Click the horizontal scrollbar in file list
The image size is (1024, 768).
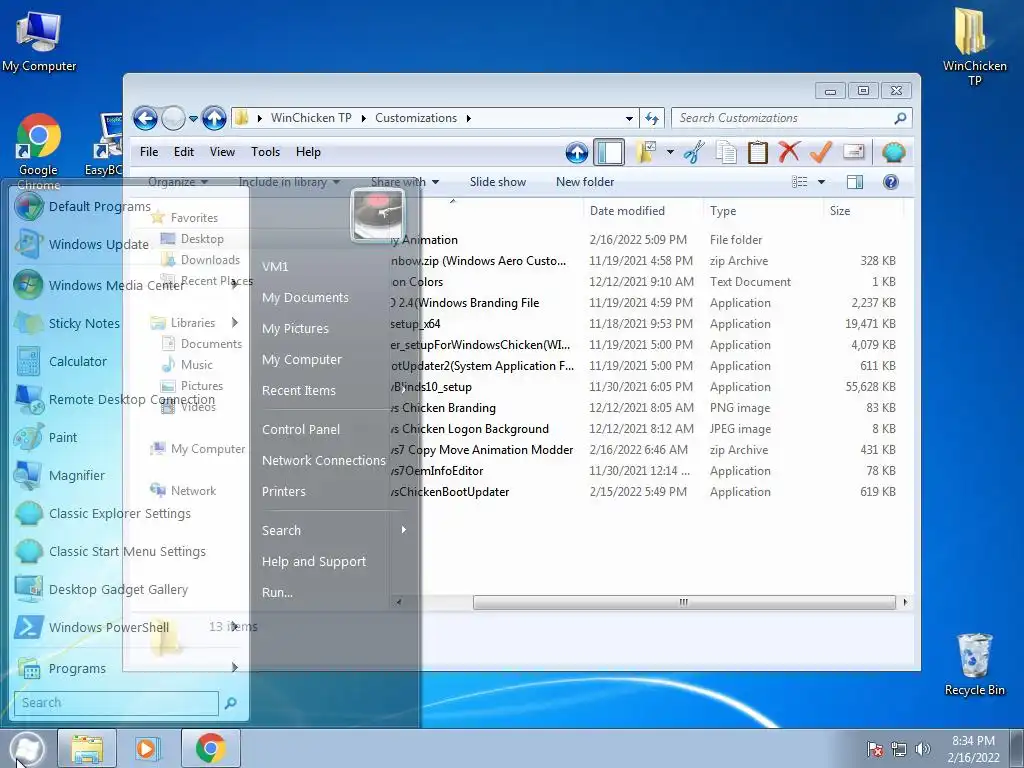pyautogui.click(x=684, y=602)
